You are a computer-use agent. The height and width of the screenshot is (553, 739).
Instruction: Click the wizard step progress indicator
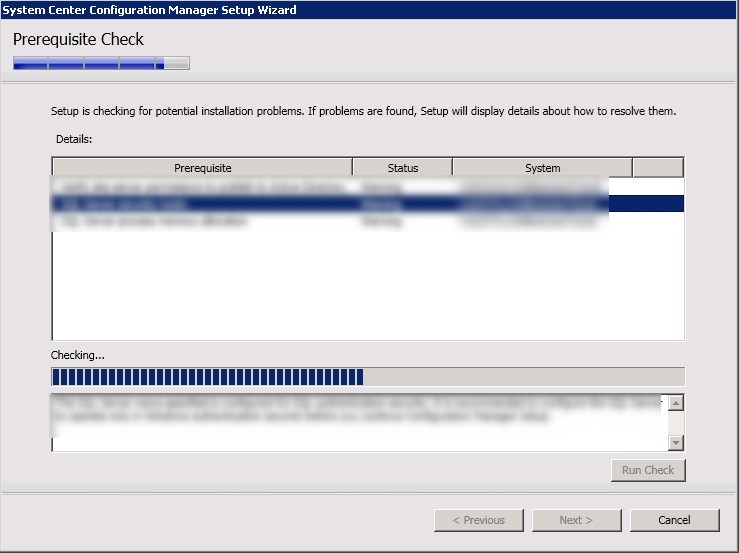[x=101, y=63]
